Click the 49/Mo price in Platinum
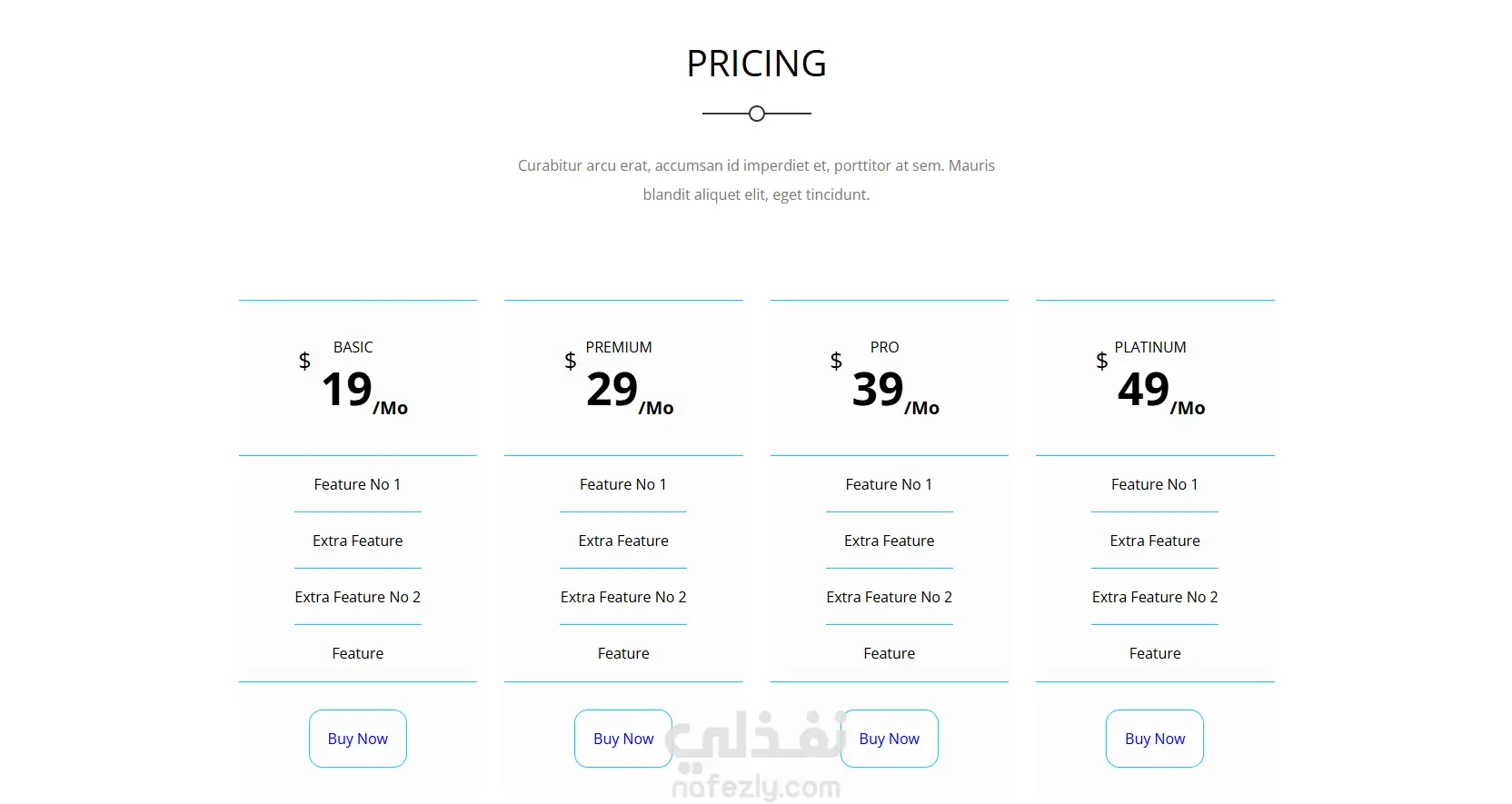The height and width of the screenshot is (804, 1512). [x=1161, y=392]
